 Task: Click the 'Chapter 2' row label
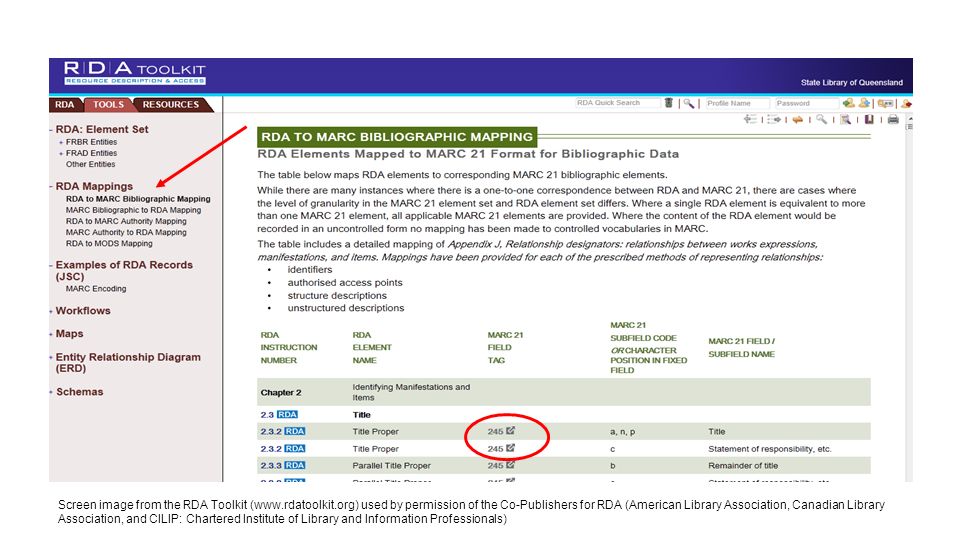click(x=281, y=392)
